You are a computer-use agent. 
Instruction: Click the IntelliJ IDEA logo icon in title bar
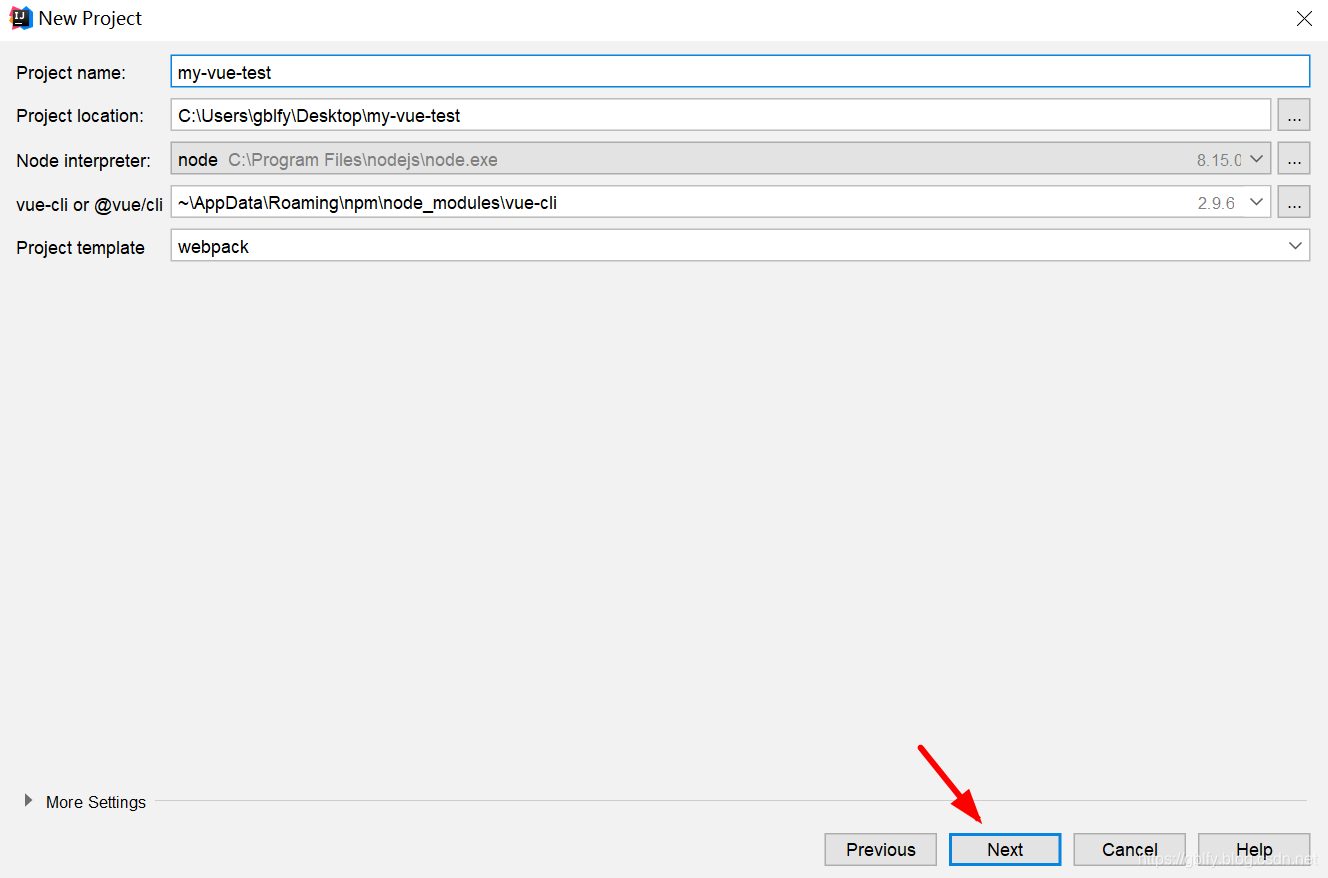click(20, 18)
